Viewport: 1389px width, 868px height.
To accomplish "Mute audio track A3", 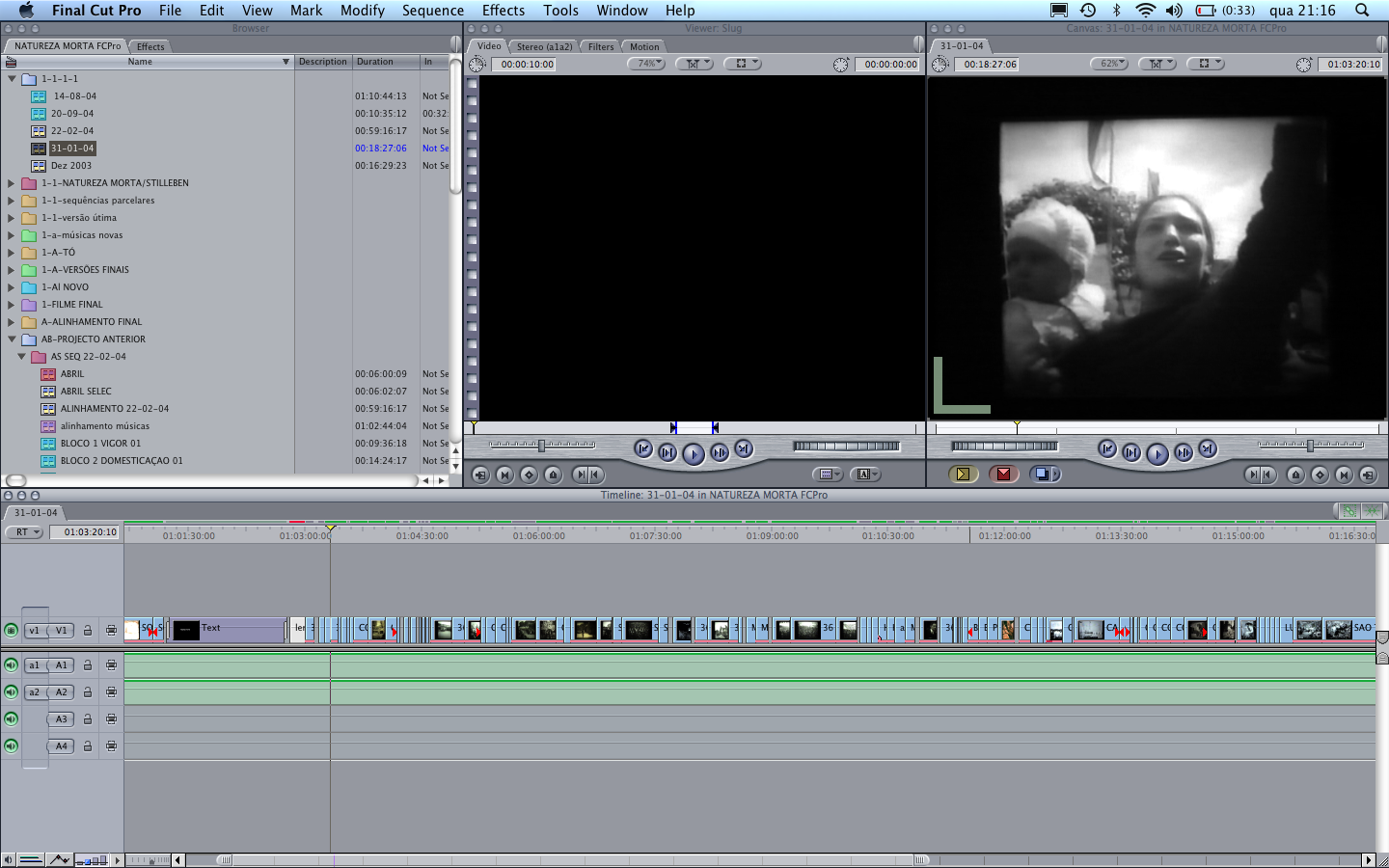I will pos(11,719).
